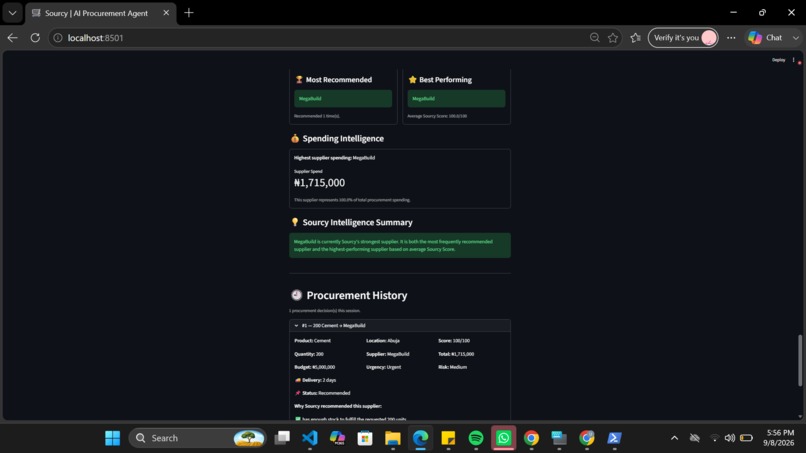Collapse the #1 — 200 Cement Megabuild entry
Viewport: 806px width, 453px height.
coord(400,325)
